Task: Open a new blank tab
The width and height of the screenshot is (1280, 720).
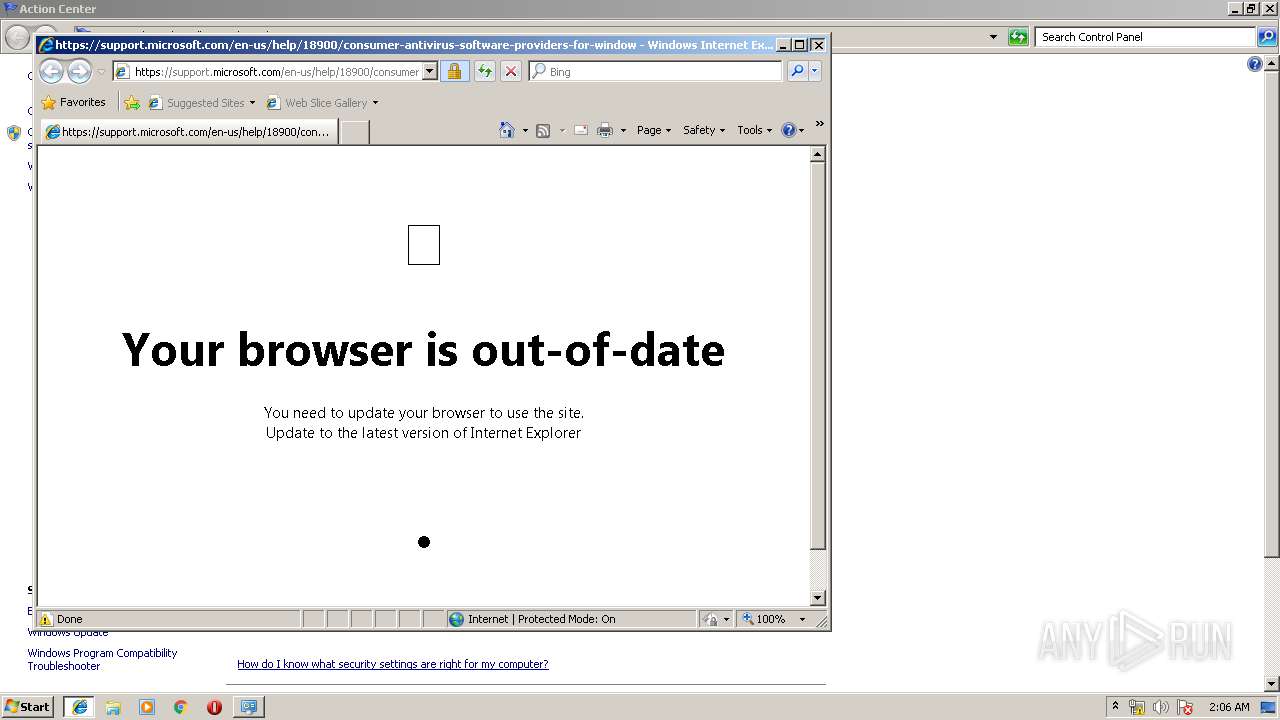Action: 354,132
